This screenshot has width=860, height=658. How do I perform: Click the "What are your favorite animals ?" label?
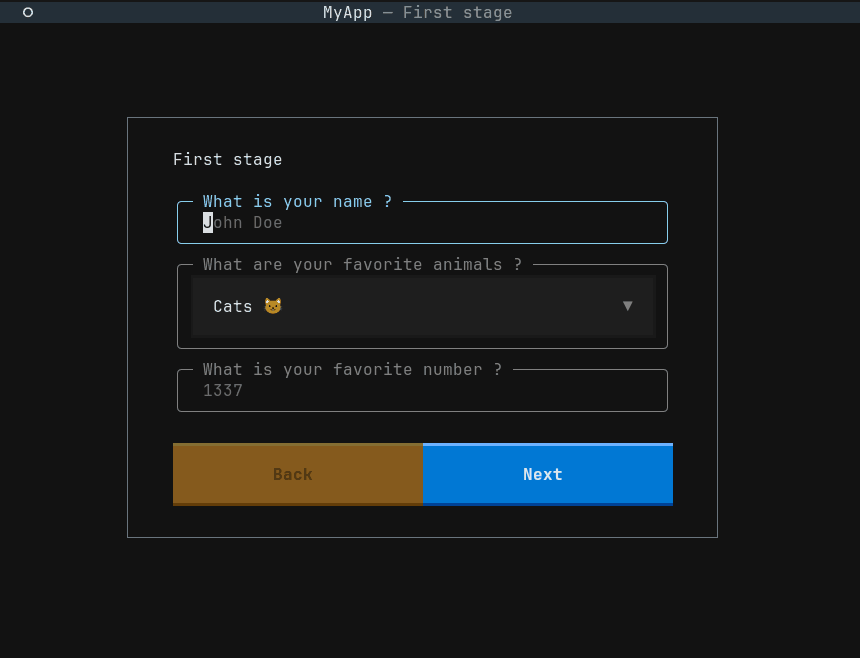coord(362,264)
